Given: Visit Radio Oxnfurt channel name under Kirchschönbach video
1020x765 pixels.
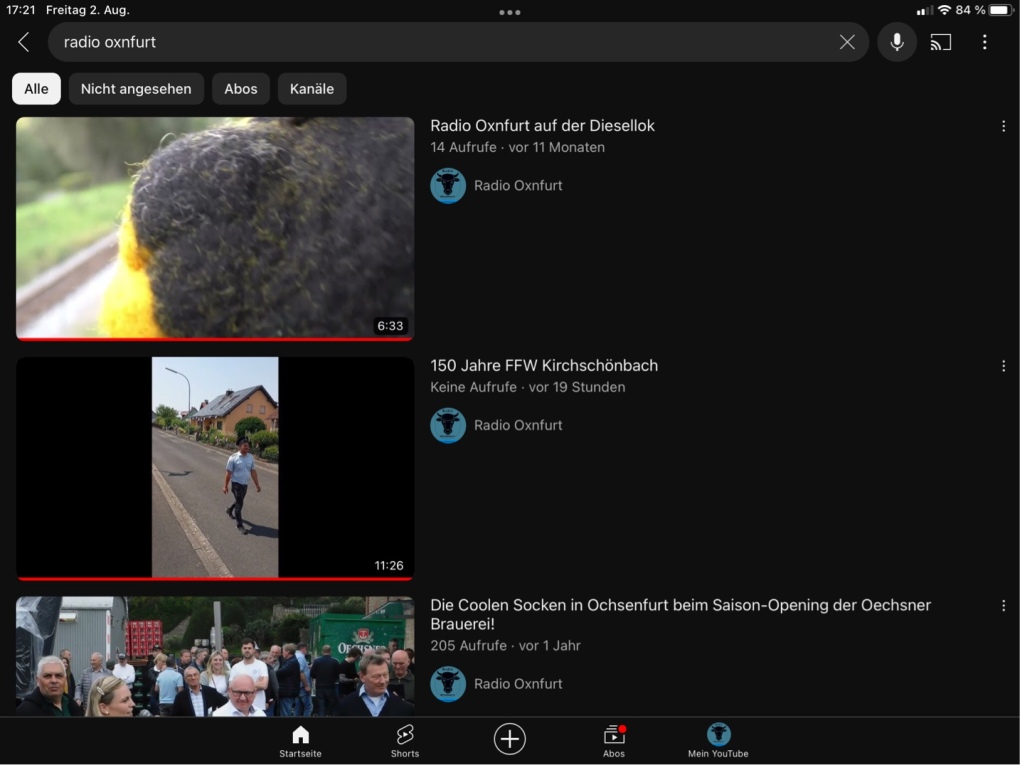Looking at the screenshot, I should pyautogui.click(x=518, y=425).
